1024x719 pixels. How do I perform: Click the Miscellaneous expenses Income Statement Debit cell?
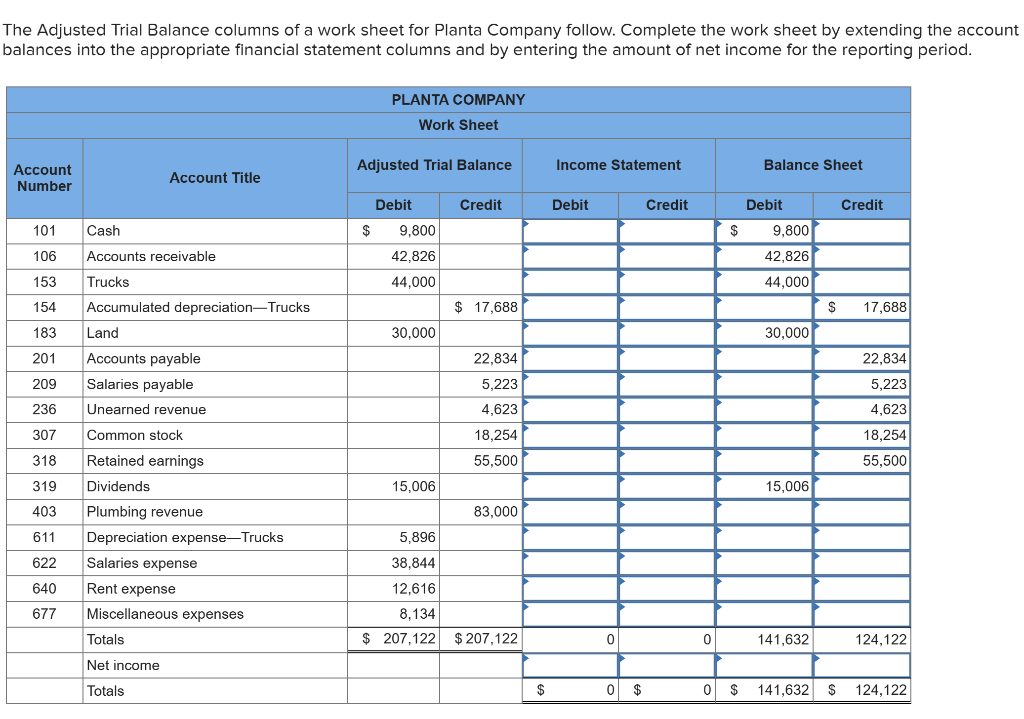pyautogui.click(x=570, y=614)
